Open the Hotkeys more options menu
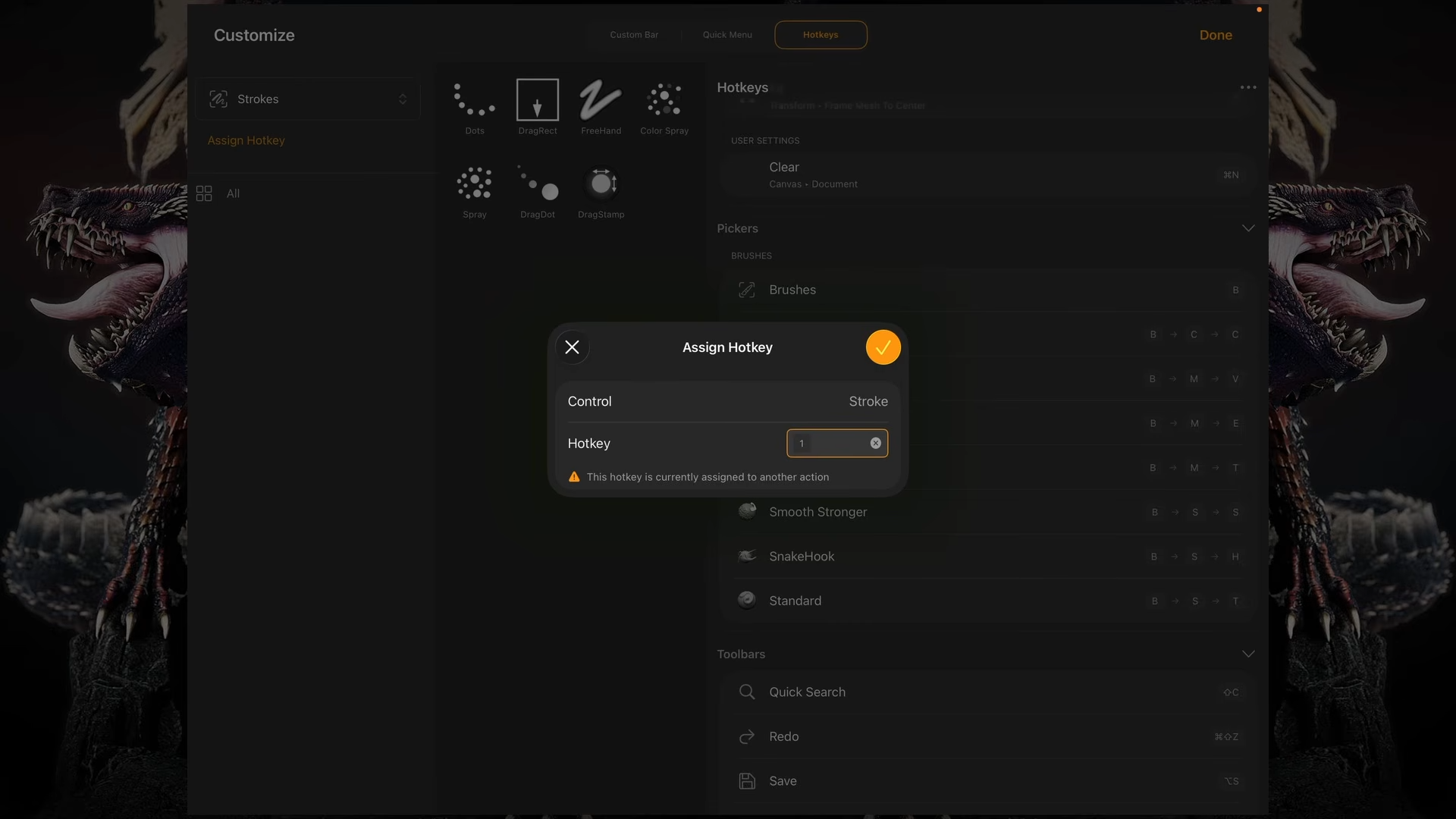1456x819 pixels. click(1247, 87)
